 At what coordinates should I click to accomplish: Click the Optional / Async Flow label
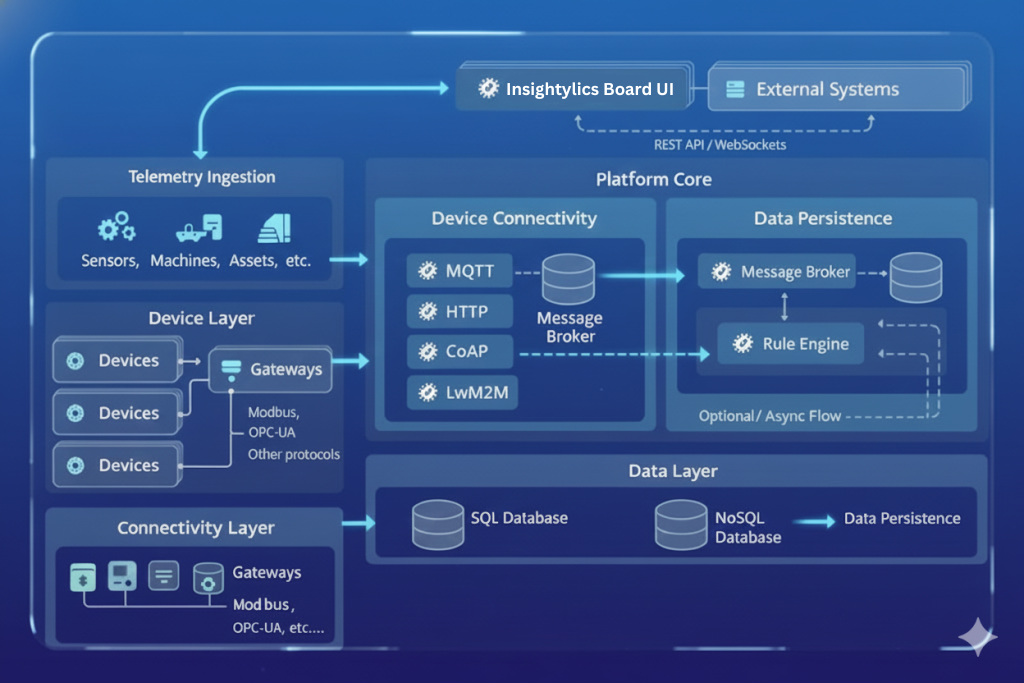click(x=770, y=416)
